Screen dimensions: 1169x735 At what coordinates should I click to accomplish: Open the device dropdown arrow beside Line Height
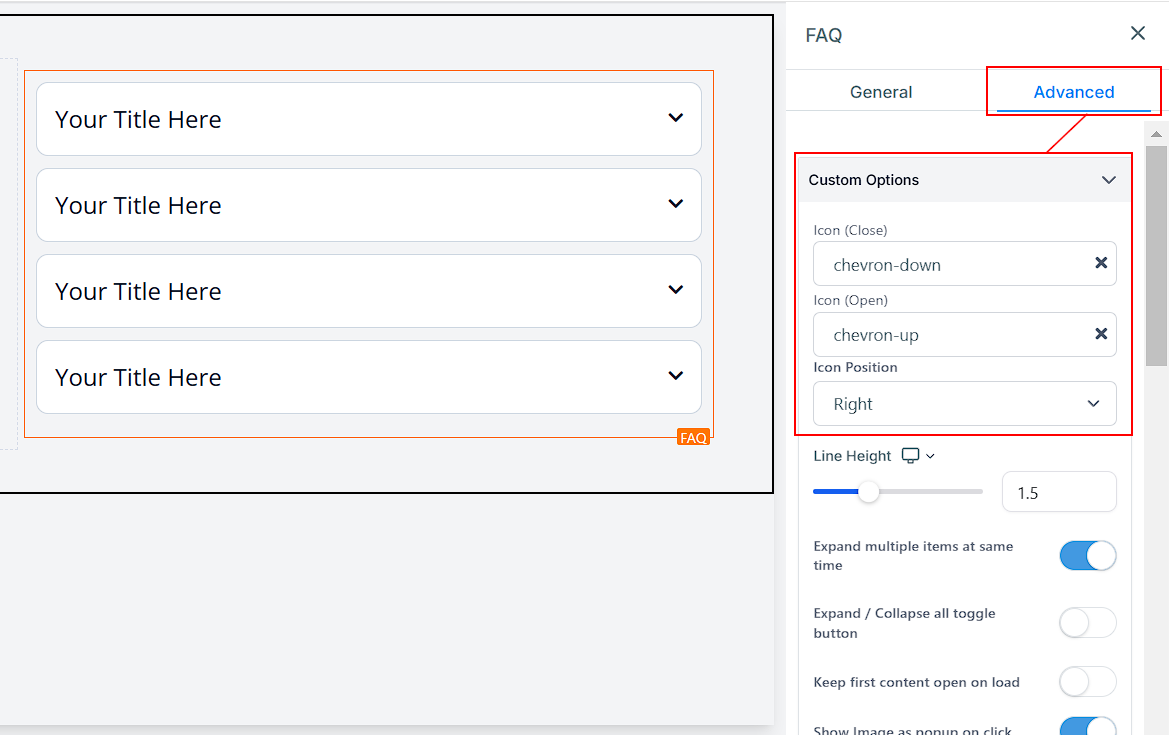tap(931, 456)
